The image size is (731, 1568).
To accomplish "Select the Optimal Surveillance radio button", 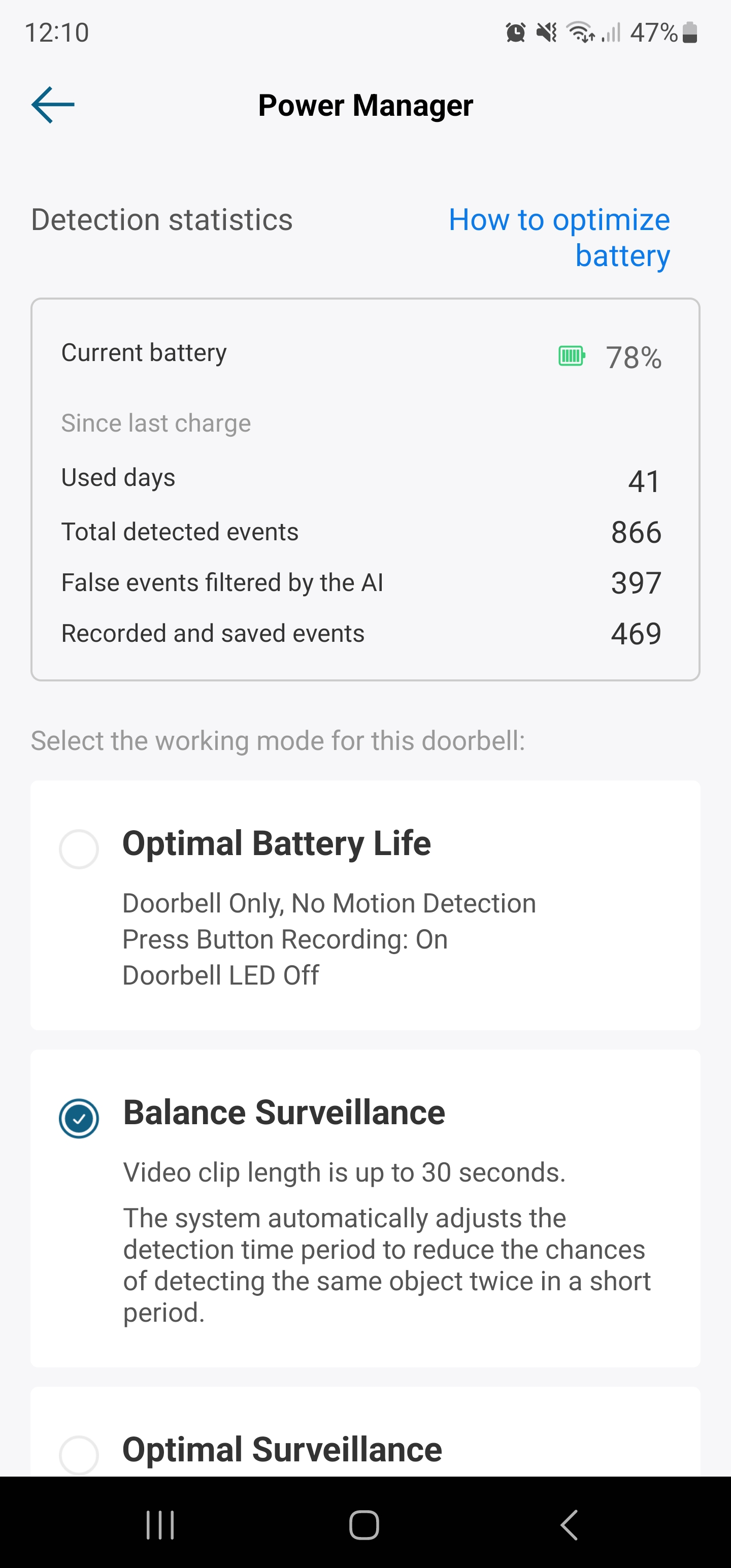I will [79, 1455].
